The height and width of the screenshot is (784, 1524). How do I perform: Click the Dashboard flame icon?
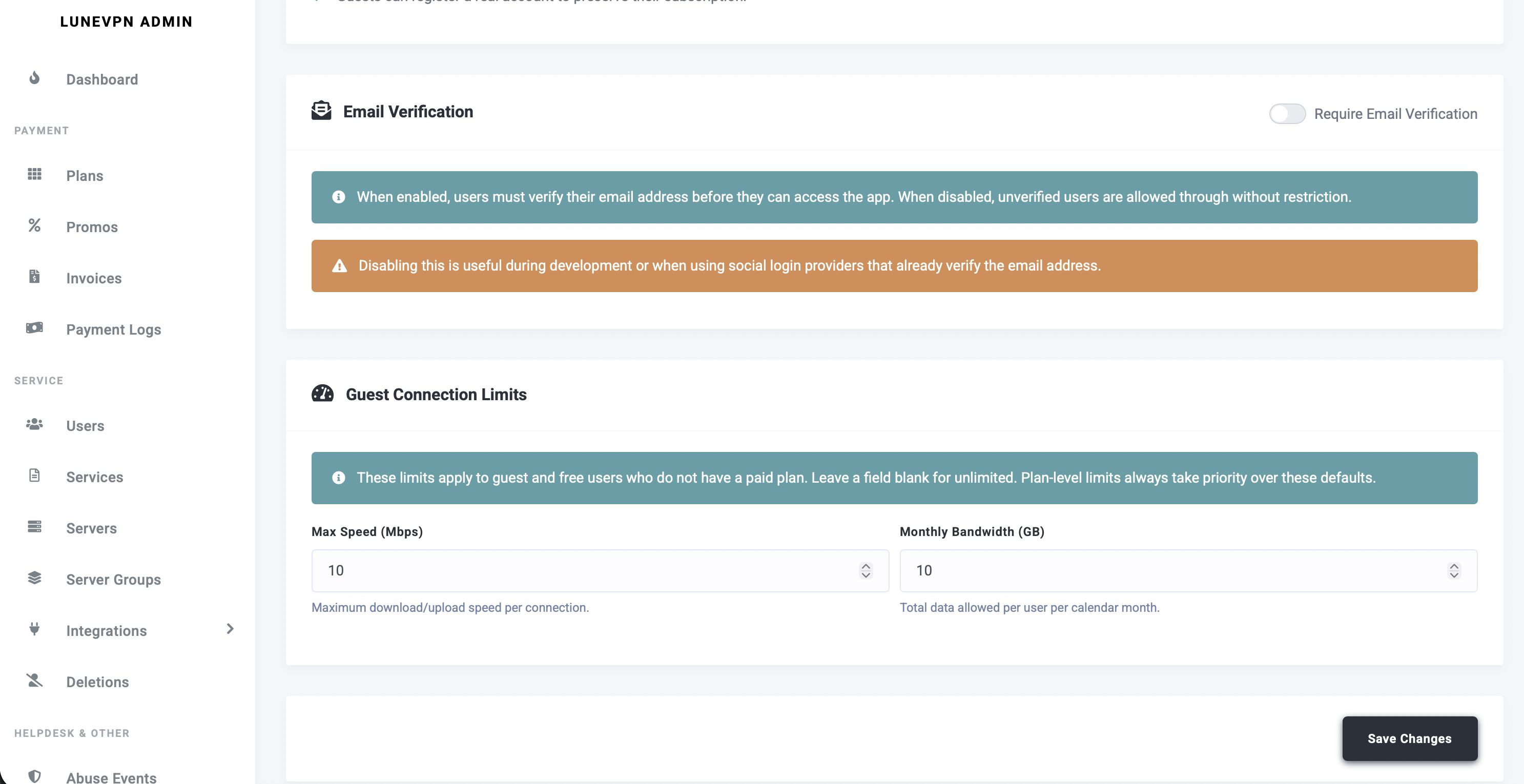point(34,78)
